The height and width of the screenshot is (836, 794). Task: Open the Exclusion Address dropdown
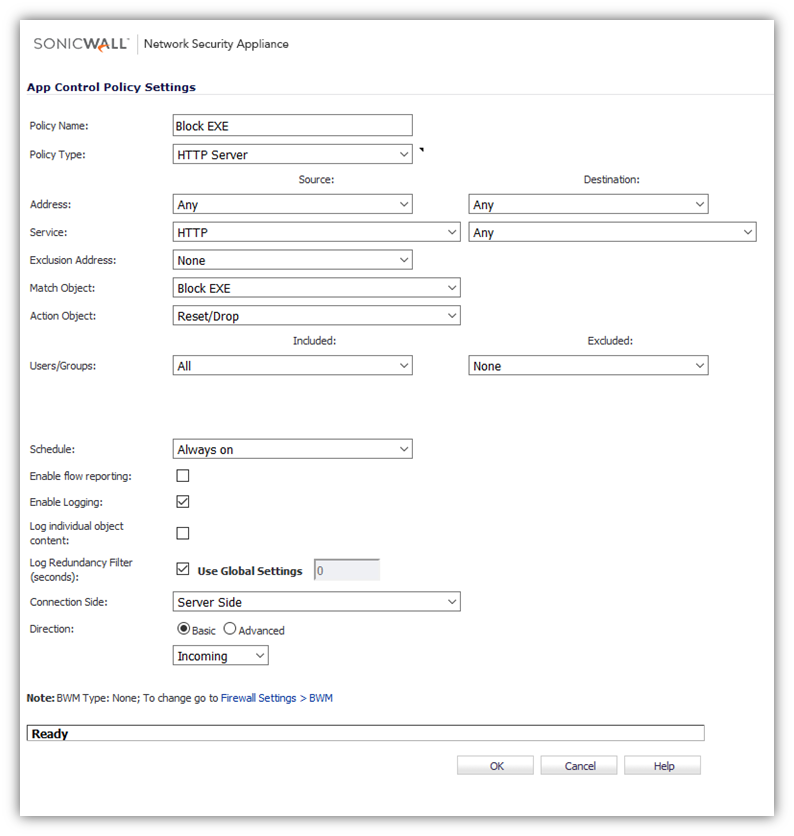[292, 261]
